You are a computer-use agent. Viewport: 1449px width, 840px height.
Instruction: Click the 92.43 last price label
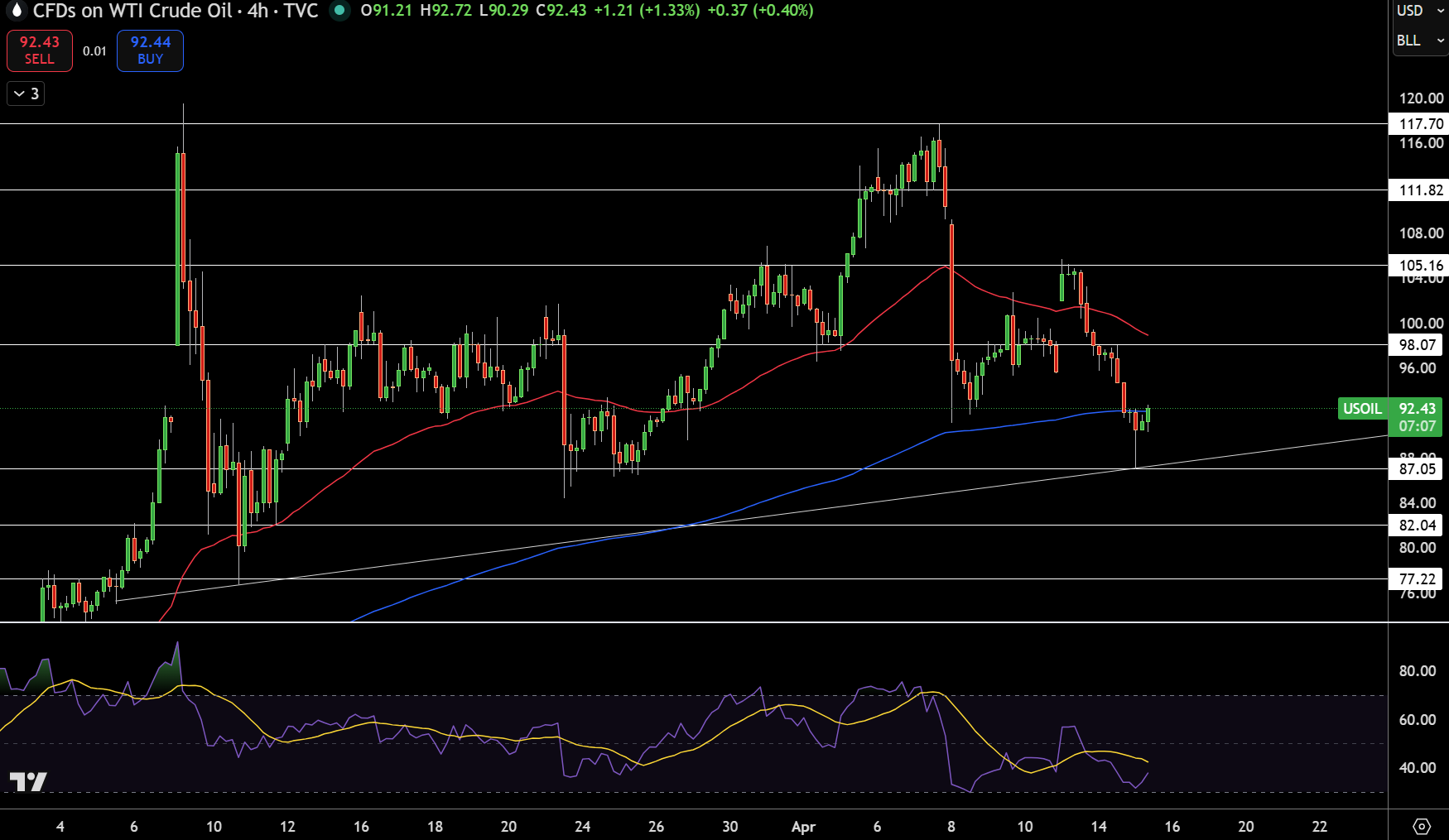1417,409
